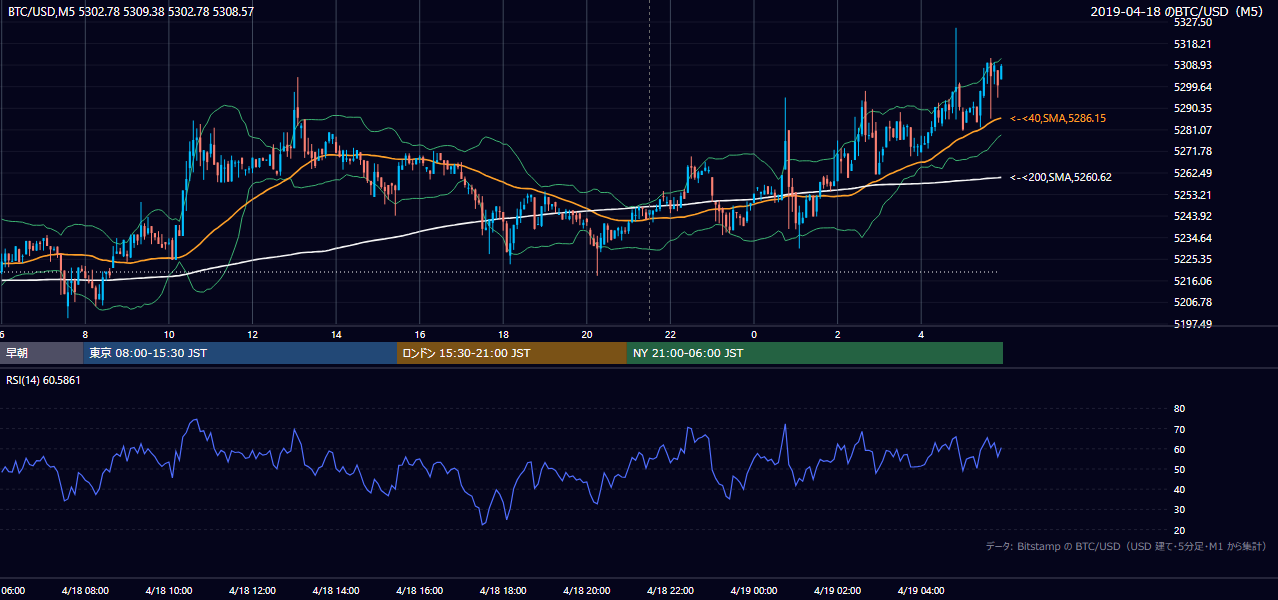Click price axis value 5318.21
Viewport: 1278px width, 600px height.
(x=1193, y=44)
